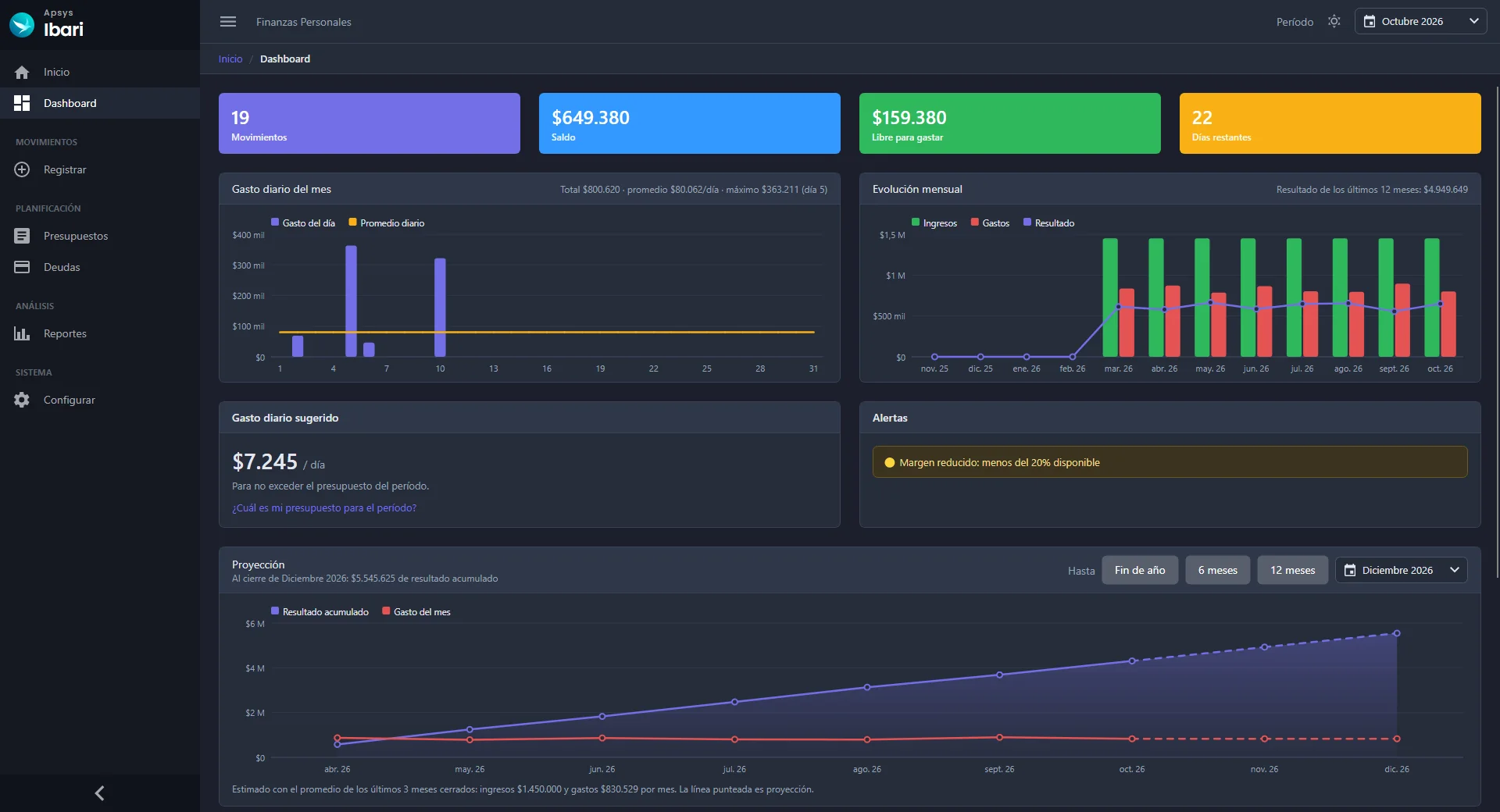
Task: Select Dashboard in the sidebar
Action: click(x=100, y=103)
